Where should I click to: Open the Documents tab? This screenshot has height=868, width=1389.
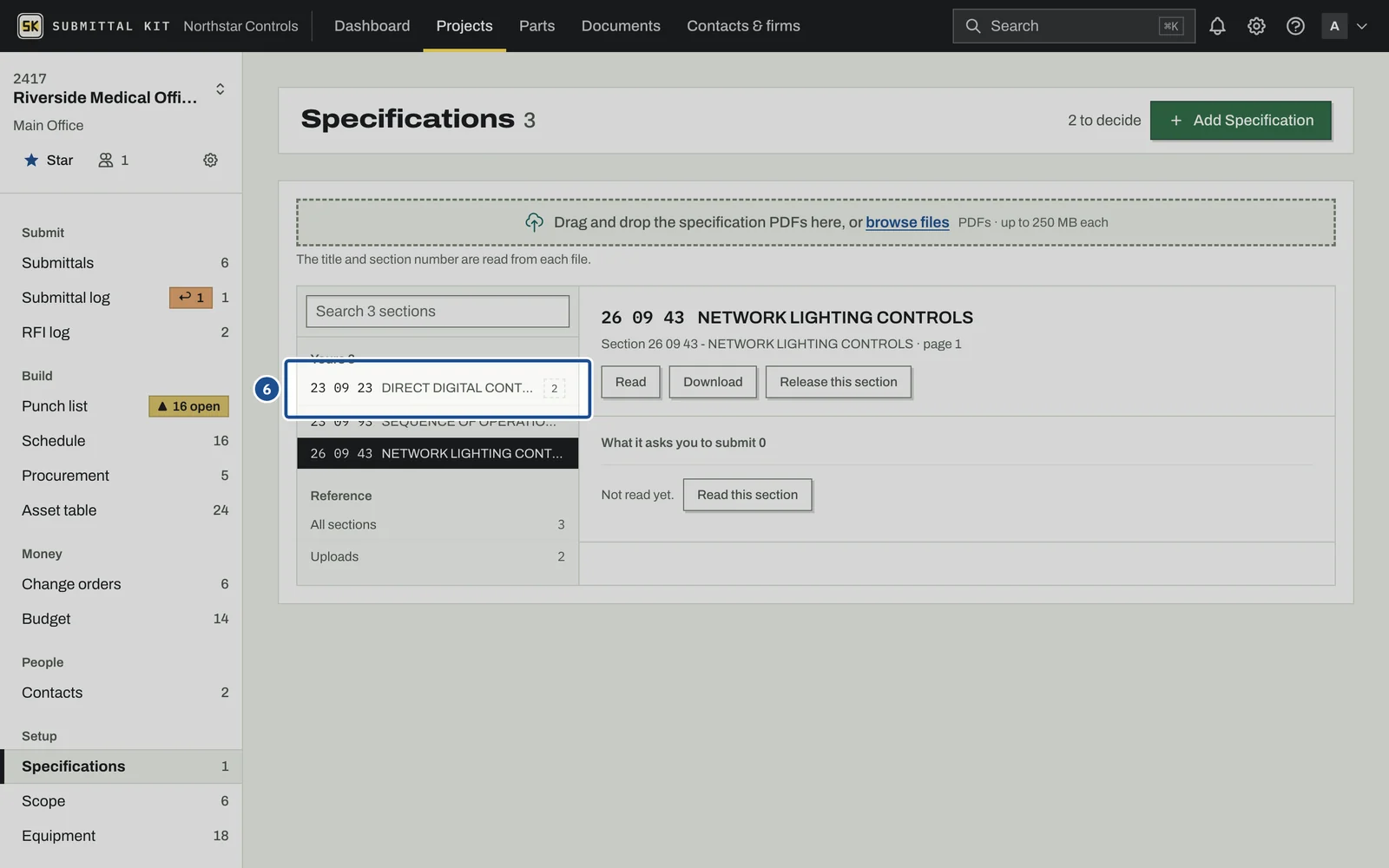(x=621, y=26)
